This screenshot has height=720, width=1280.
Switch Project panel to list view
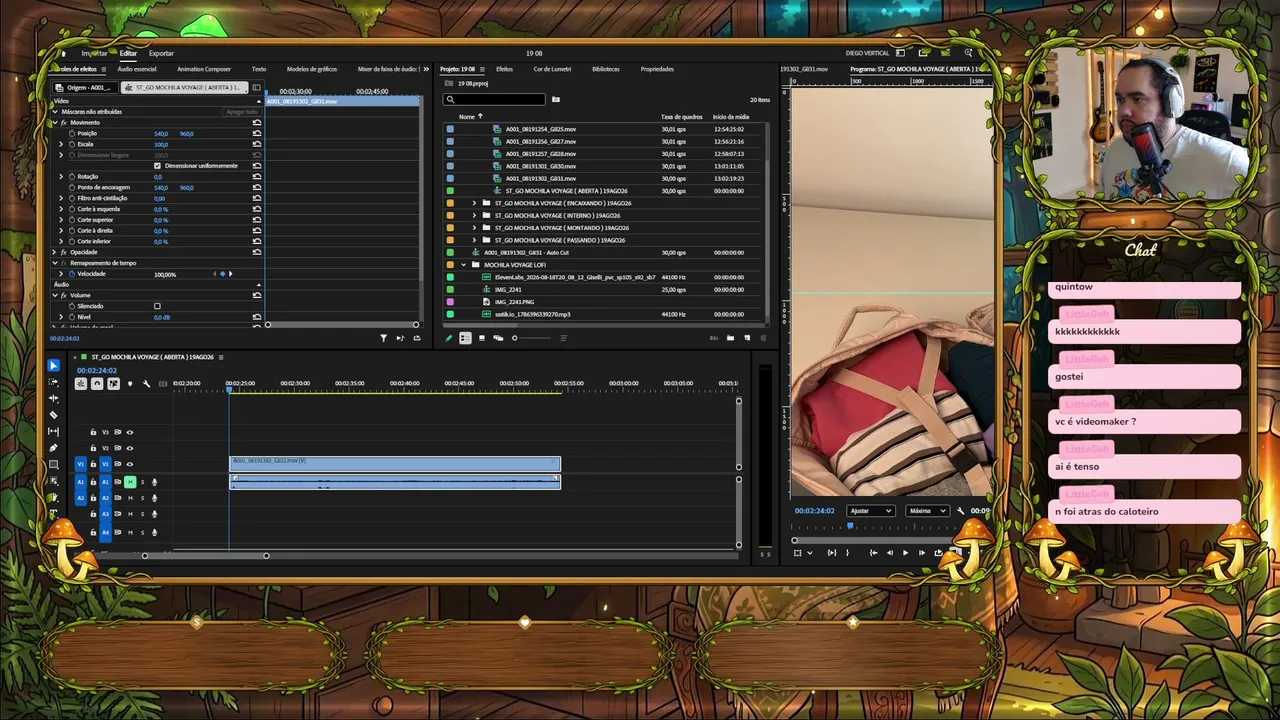(465, 338)
